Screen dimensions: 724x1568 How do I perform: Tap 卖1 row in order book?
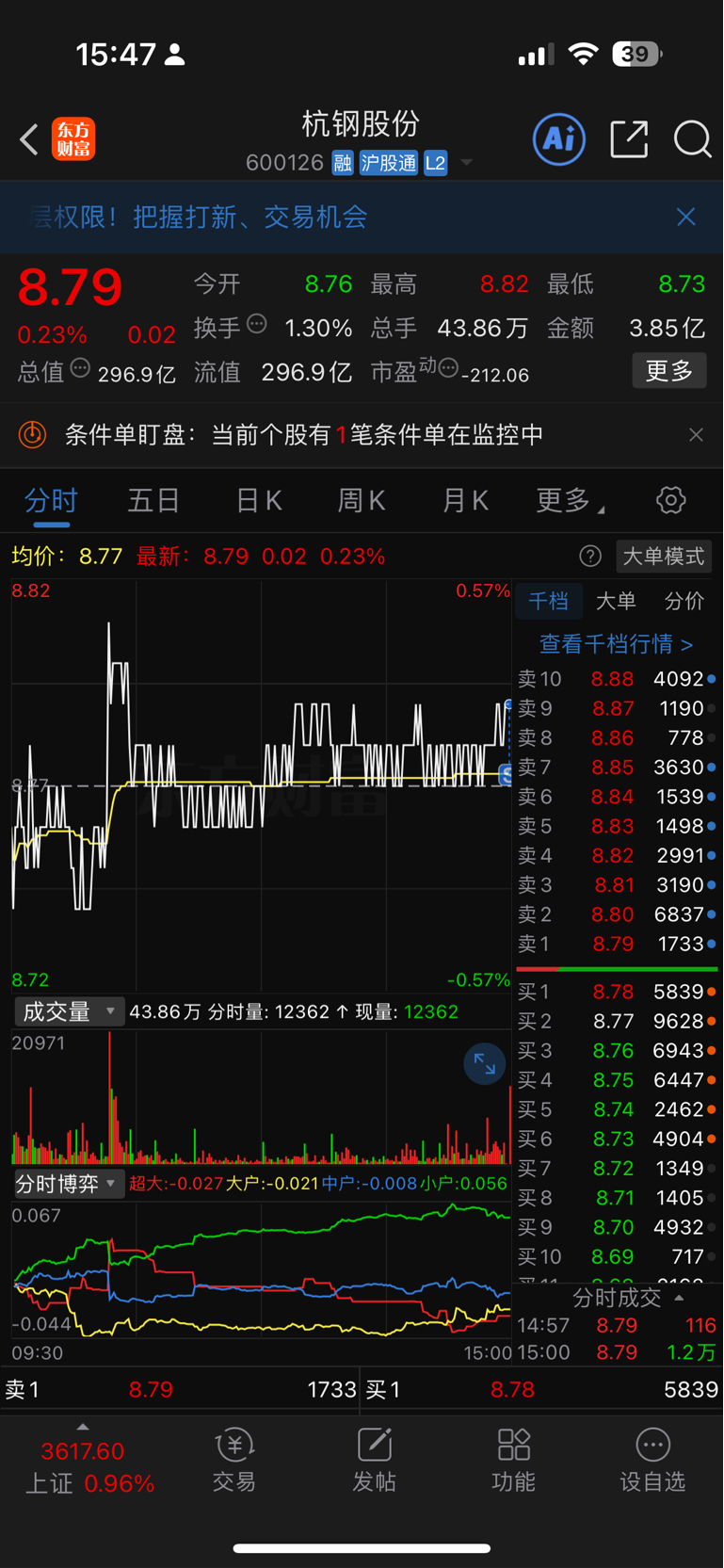[616, 944]
